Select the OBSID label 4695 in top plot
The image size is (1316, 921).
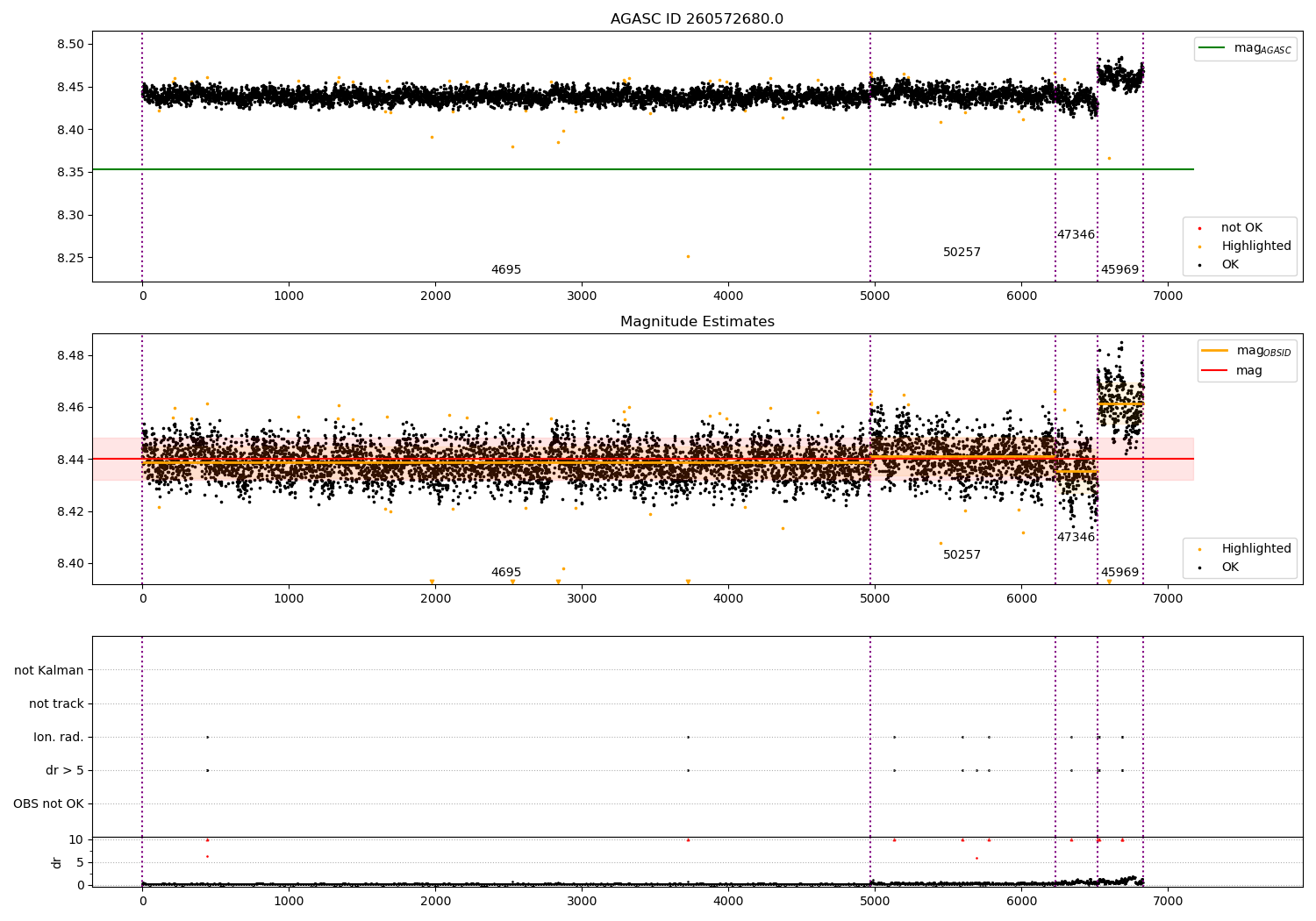[x=506, y=270]
